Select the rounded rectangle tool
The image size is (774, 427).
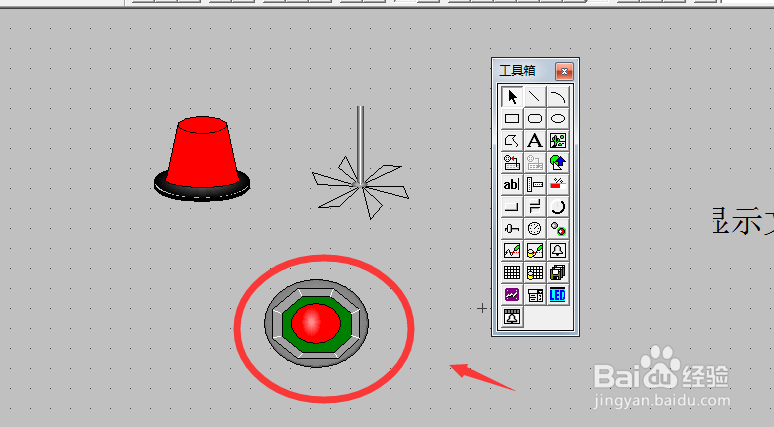535,118
